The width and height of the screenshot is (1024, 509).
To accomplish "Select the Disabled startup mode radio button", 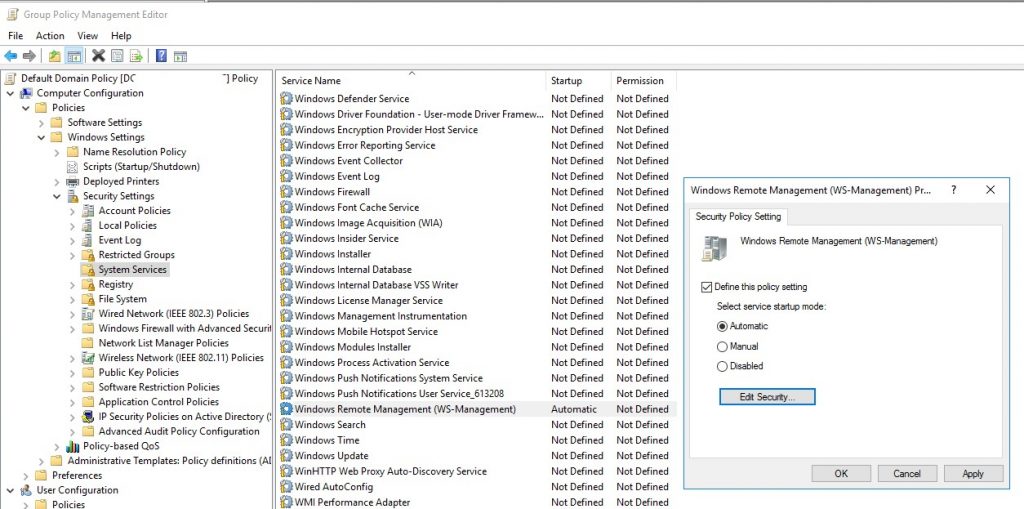I will pos(722,366).
